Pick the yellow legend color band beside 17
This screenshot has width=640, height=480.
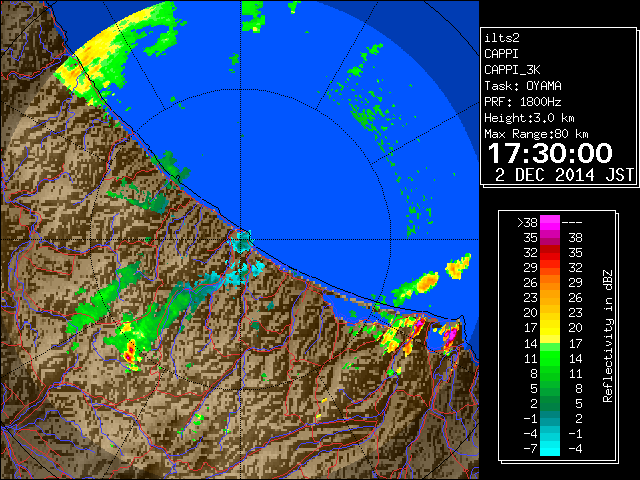(x=550, y=328)
